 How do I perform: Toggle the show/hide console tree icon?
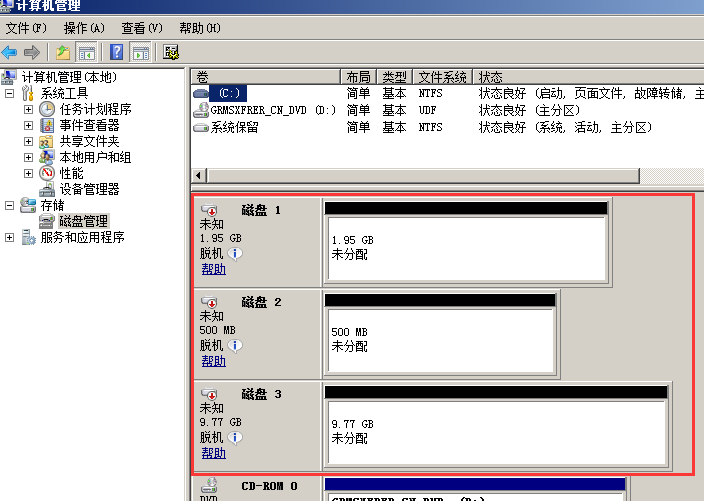pos(87,53)
